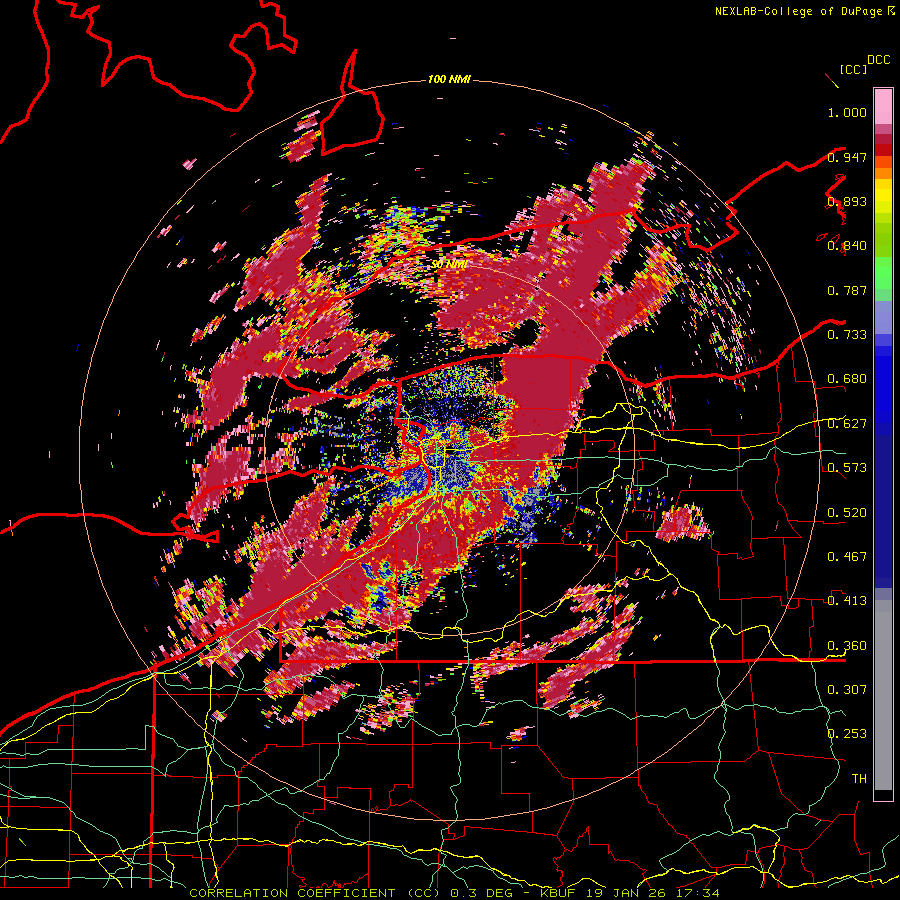Click the 0.360 scale value

[847, 646]
